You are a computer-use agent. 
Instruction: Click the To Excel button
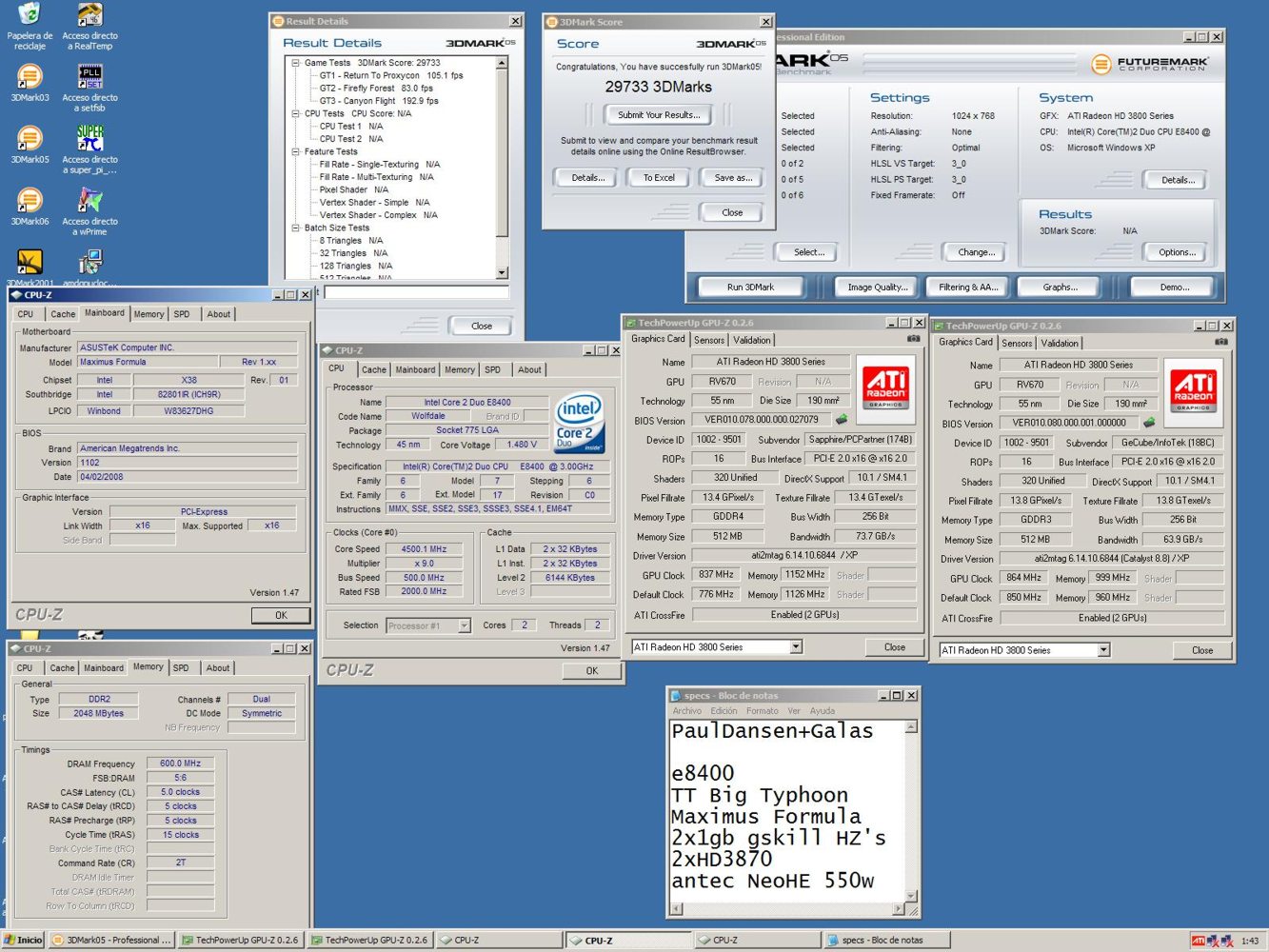click(659, 177)
